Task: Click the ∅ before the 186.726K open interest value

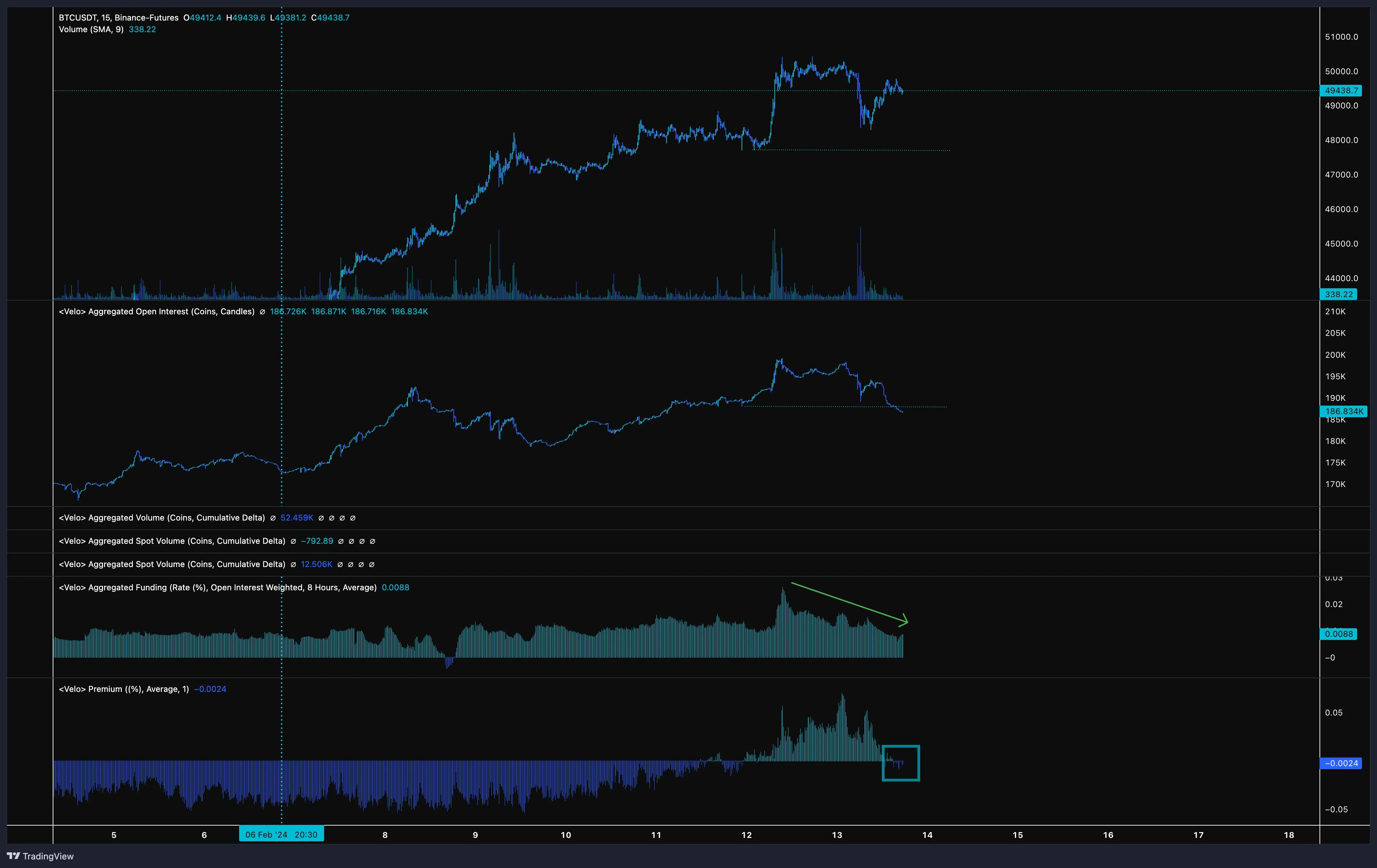Action: (262, 312)
